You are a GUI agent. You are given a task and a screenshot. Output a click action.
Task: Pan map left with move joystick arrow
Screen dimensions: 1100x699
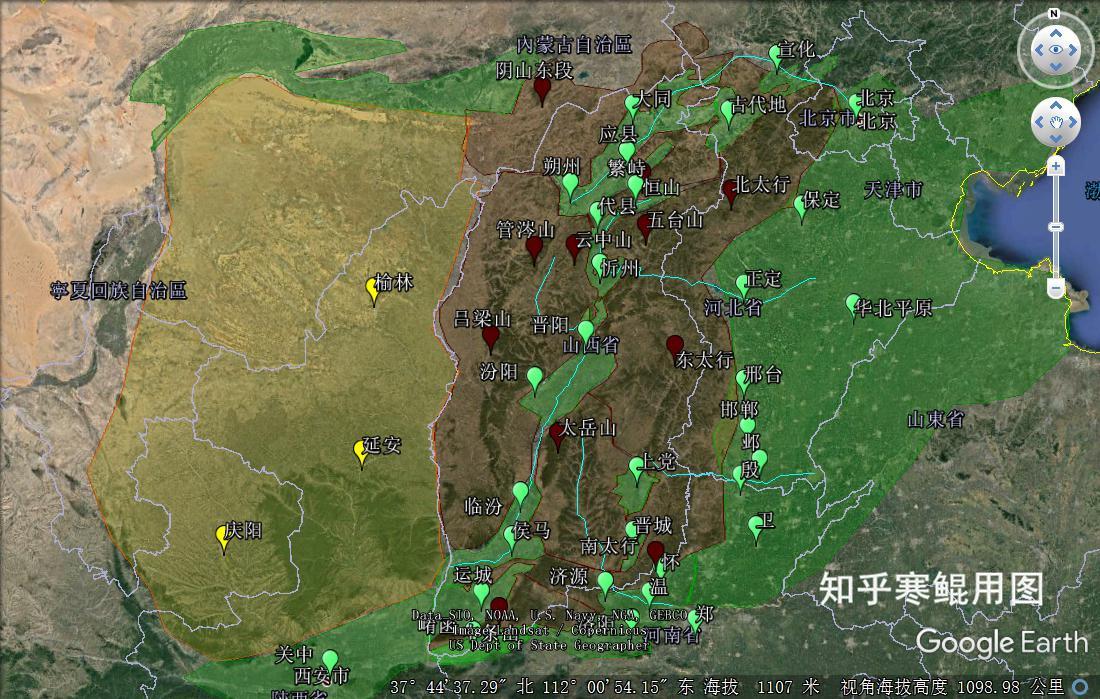[x=1040, y=122]
